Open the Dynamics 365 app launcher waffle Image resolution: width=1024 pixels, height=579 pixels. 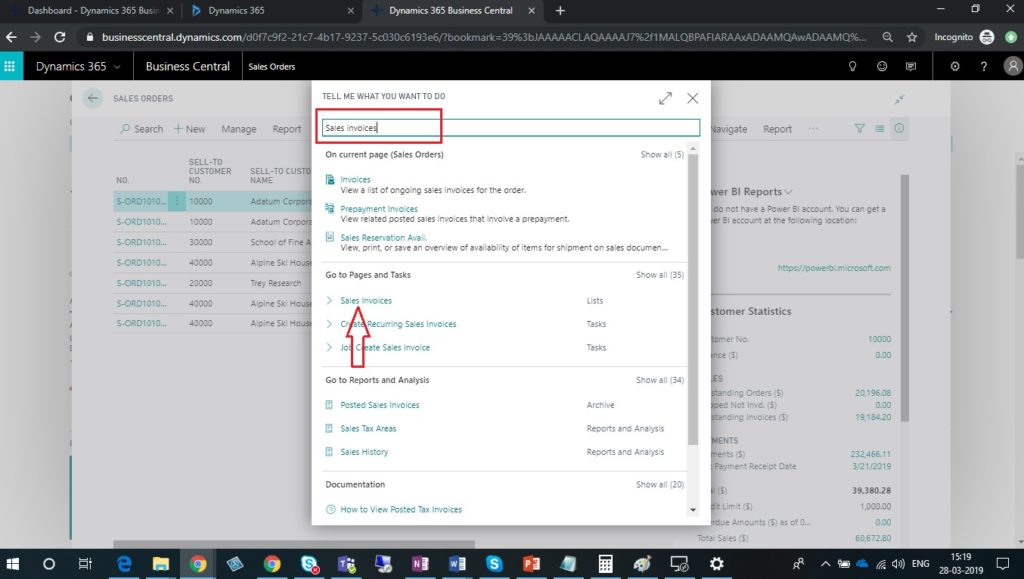click(11, 66)
